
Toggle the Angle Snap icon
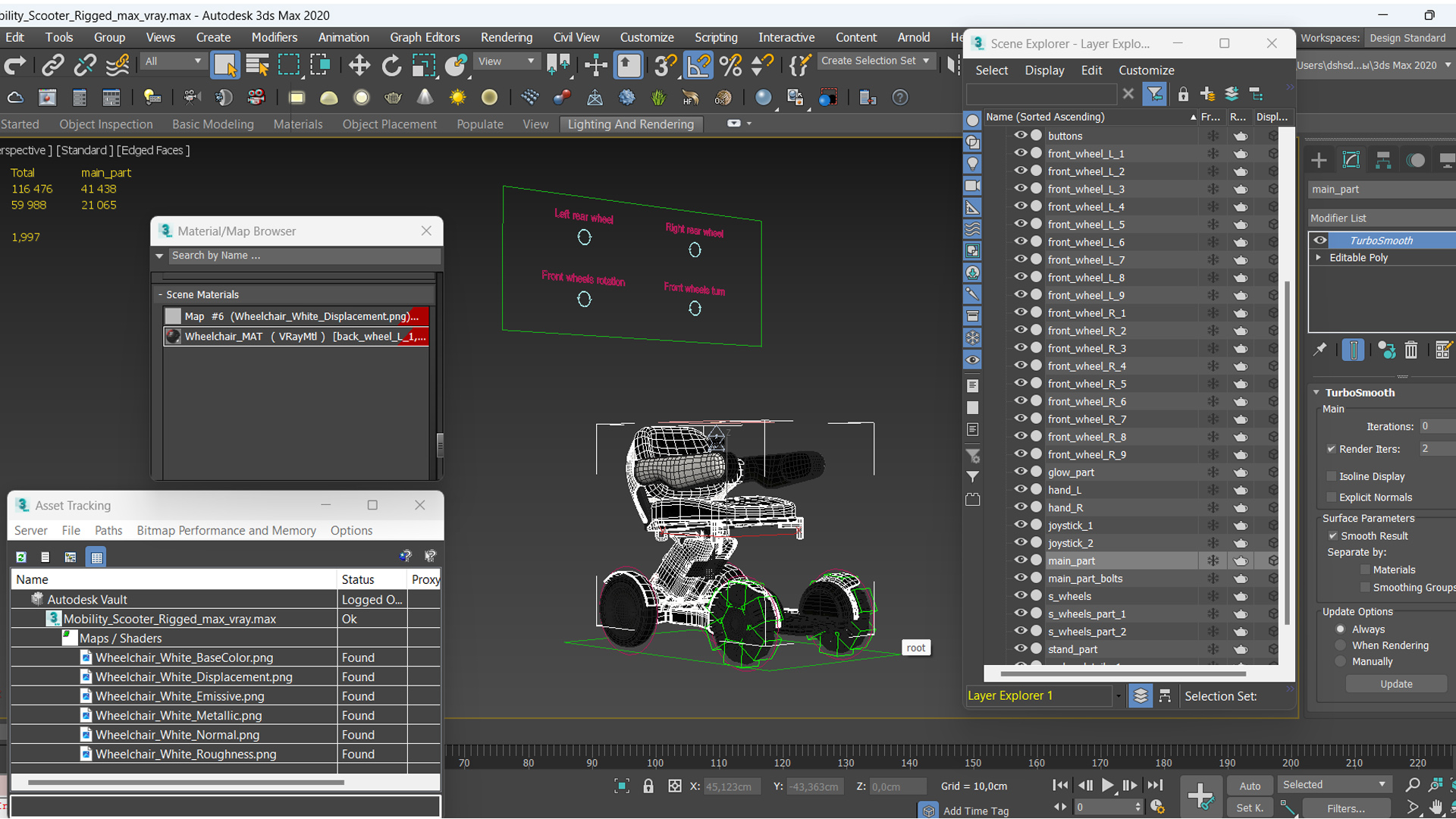[698, 65]
